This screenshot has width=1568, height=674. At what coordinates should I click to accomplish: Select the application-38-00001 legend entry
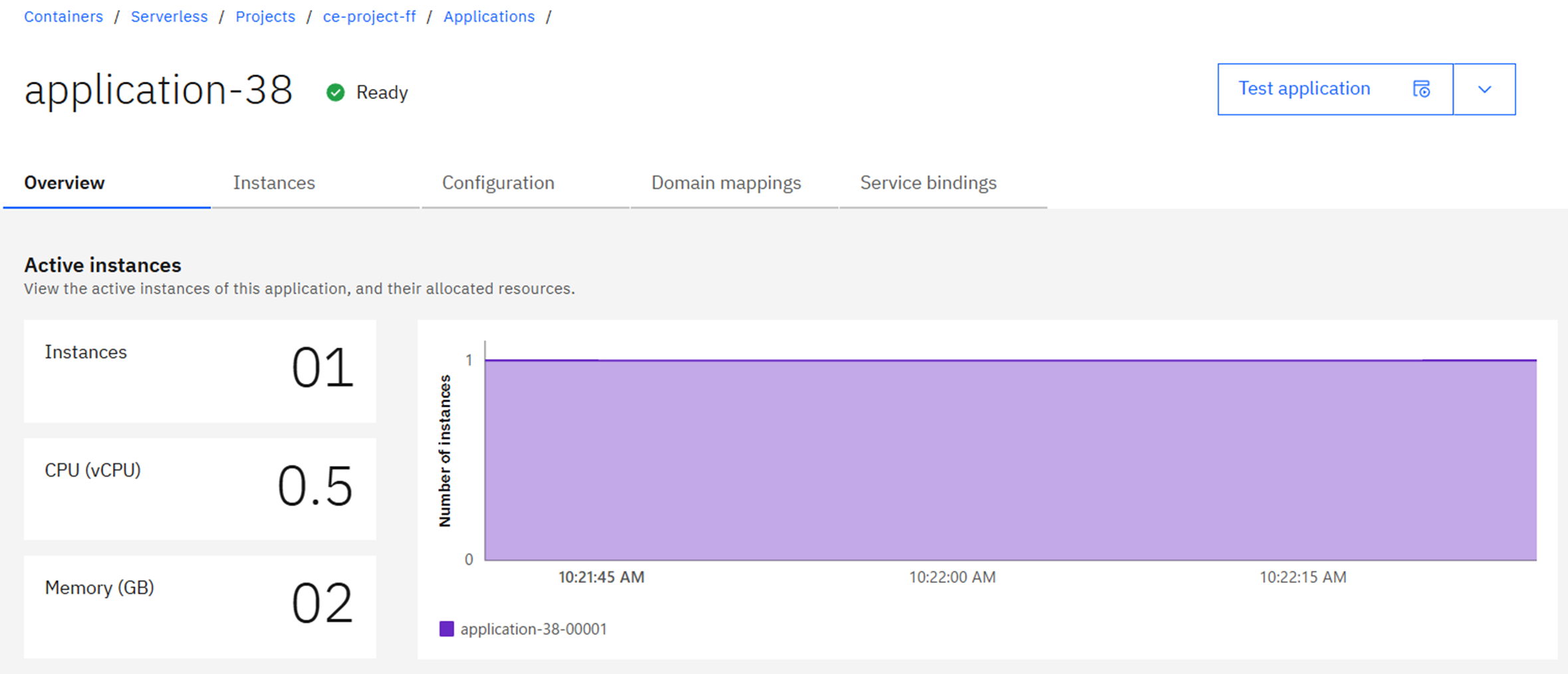[x=534, y=628]
